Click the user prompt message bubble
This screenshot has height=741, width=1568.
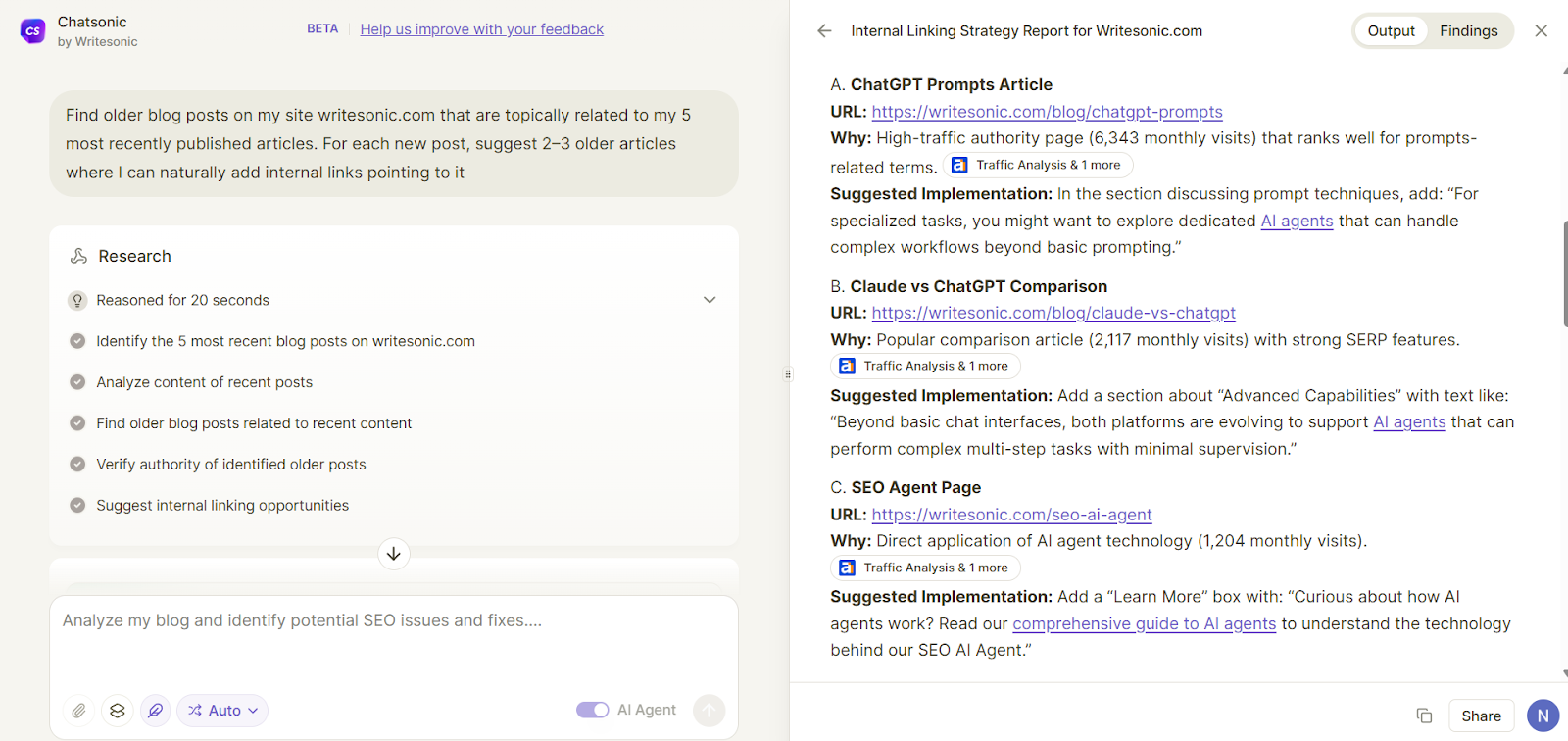(x=394, y=144)
